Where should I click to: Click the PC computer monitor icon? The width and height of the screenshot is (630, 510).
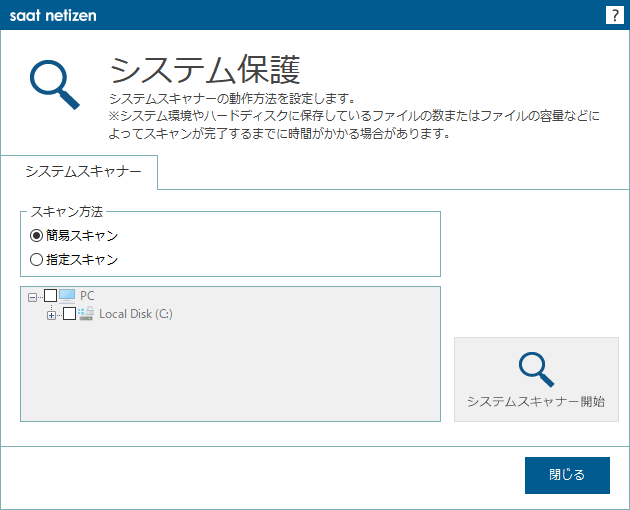(67, 296)
